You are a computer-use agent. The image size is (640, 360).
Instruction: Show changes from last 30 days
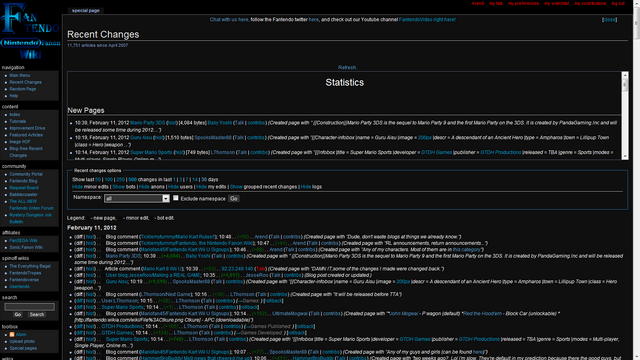click(204, 180)
